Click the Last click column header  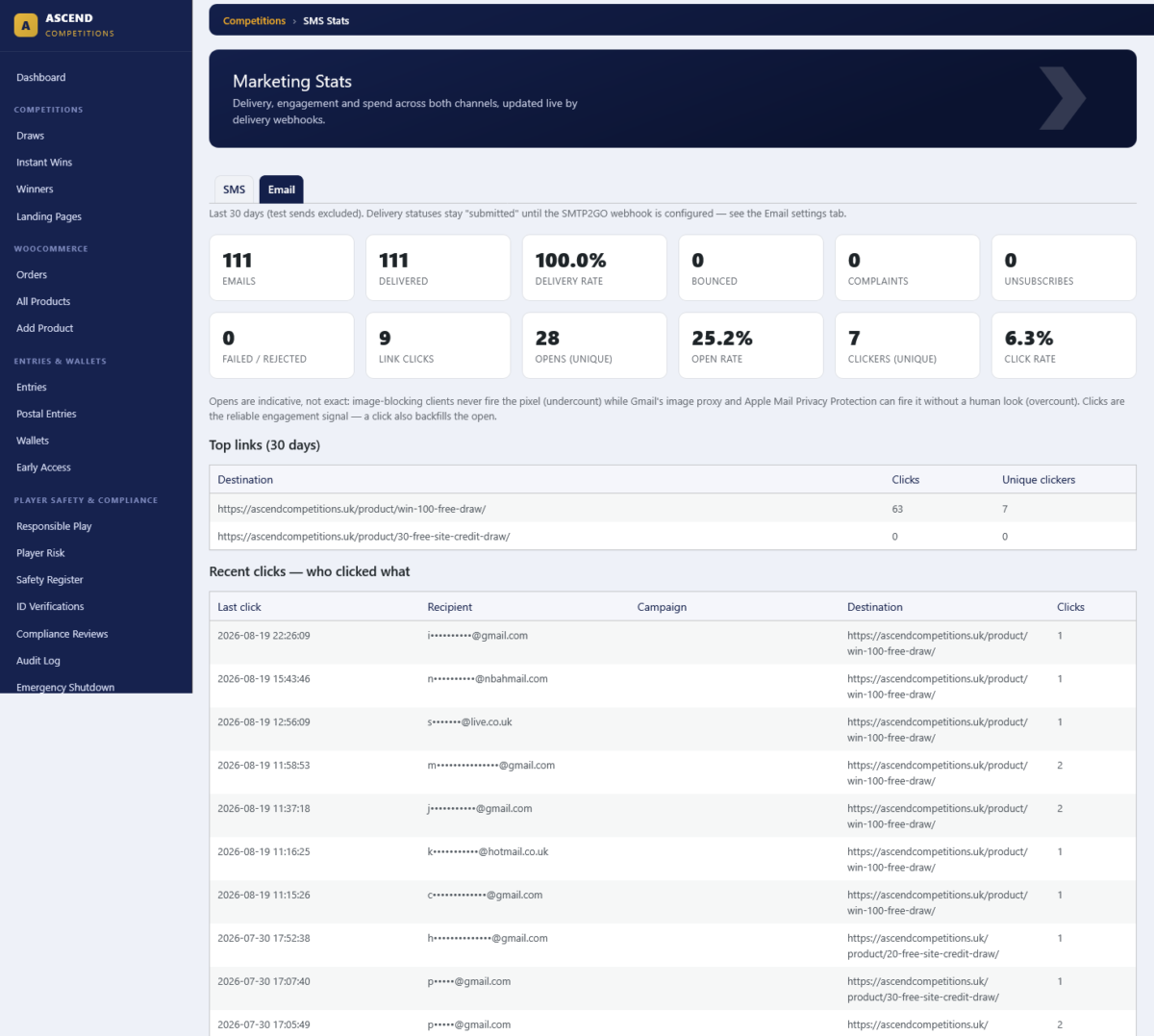click(x=239, y=608)
